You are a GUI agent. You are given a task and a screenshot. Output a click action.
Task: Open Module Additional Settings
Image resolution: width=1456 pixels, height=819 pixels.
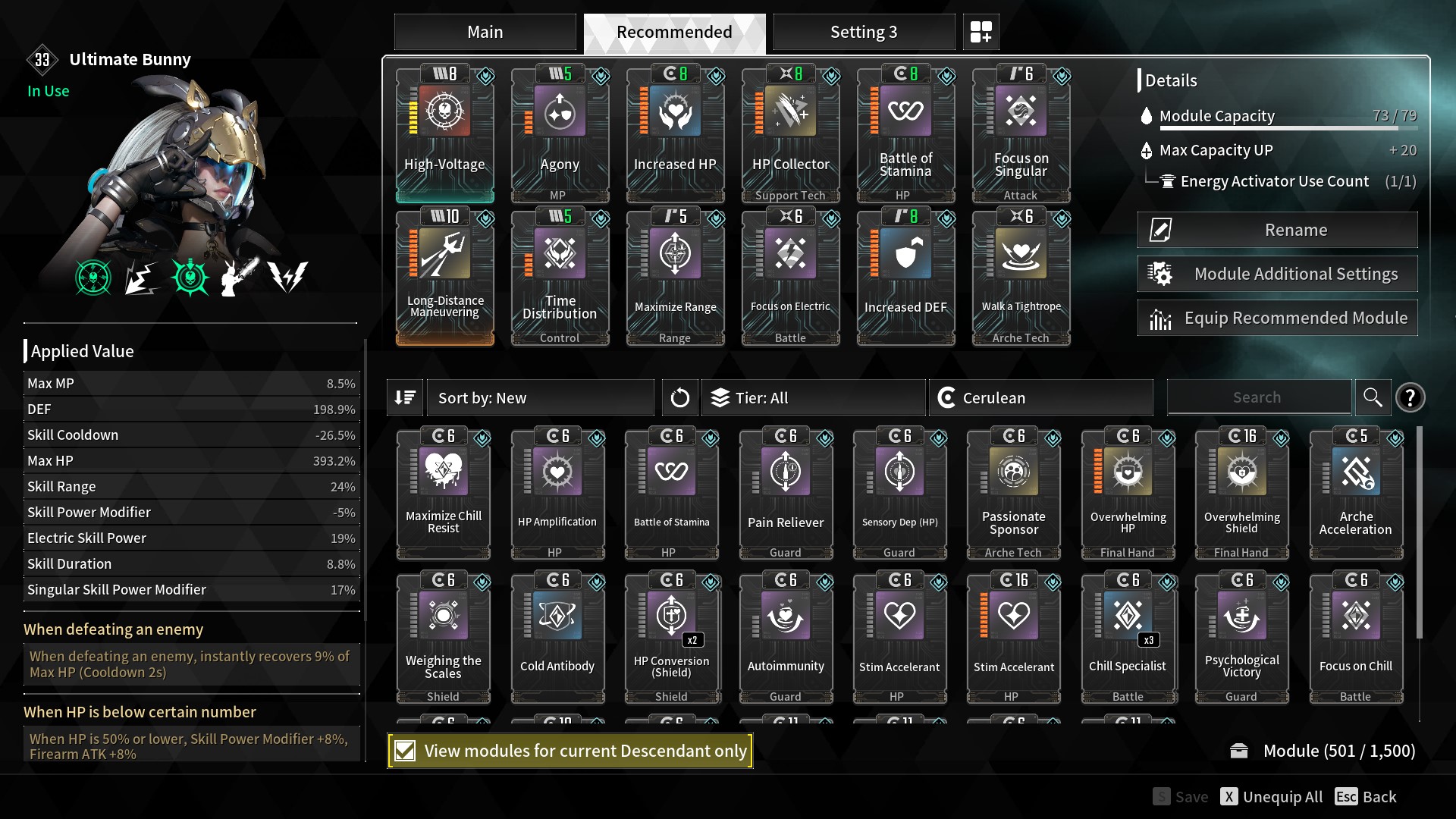coord(1277,274)
